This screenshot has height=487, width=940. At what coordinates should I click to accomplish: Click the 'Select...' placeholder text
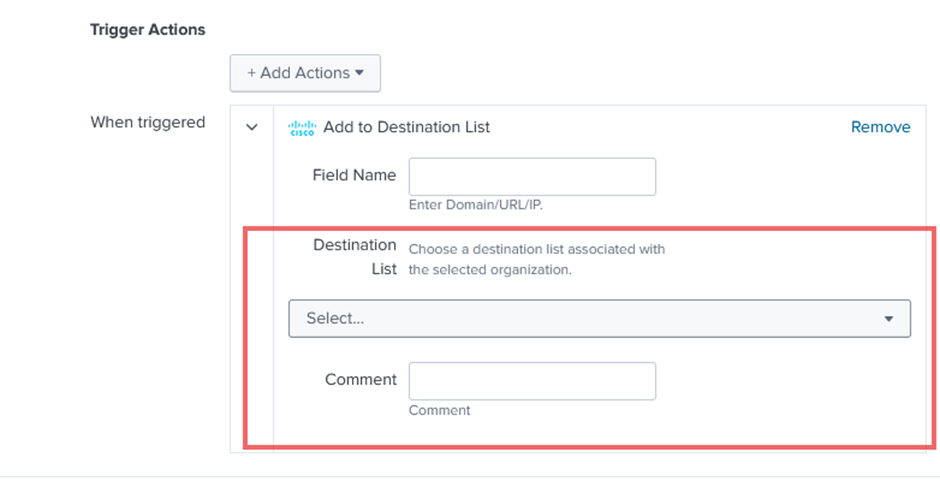click(335, 318)
